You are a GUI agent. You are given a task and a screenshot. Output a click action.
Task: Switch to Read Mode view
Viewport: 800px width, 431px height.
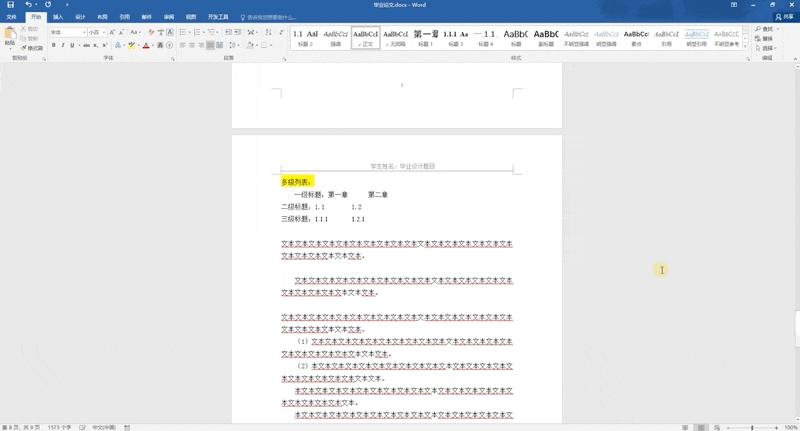tap(685, 427)
